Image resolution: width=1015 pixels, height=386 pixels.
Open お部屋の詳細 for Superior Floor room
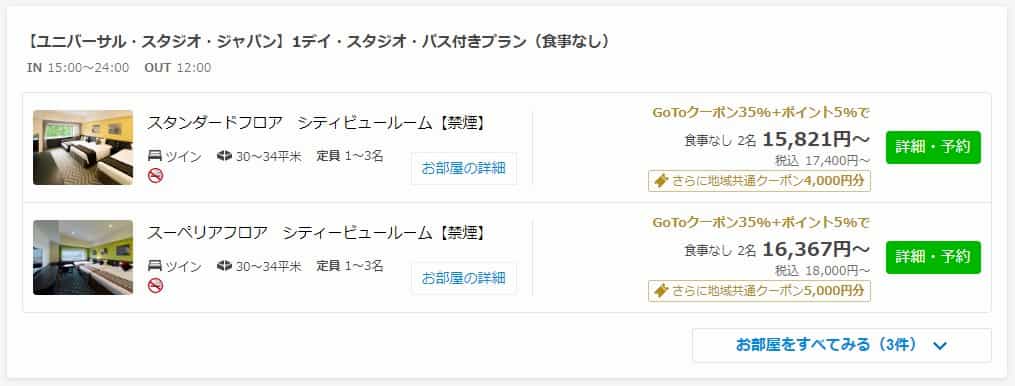click(463, 278)
